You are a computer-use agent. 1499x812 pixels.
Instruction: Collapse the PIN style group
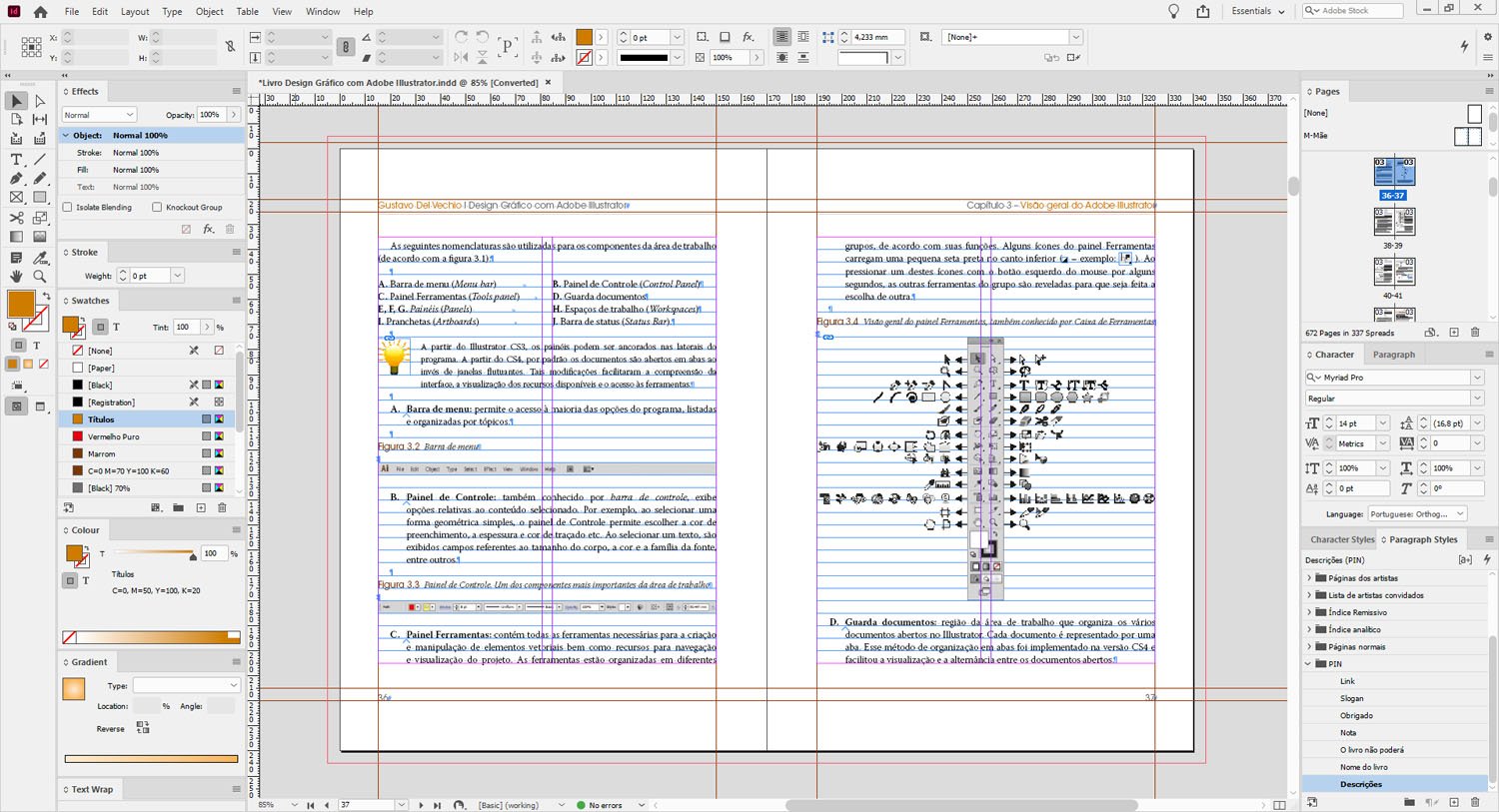point(1310,664)
